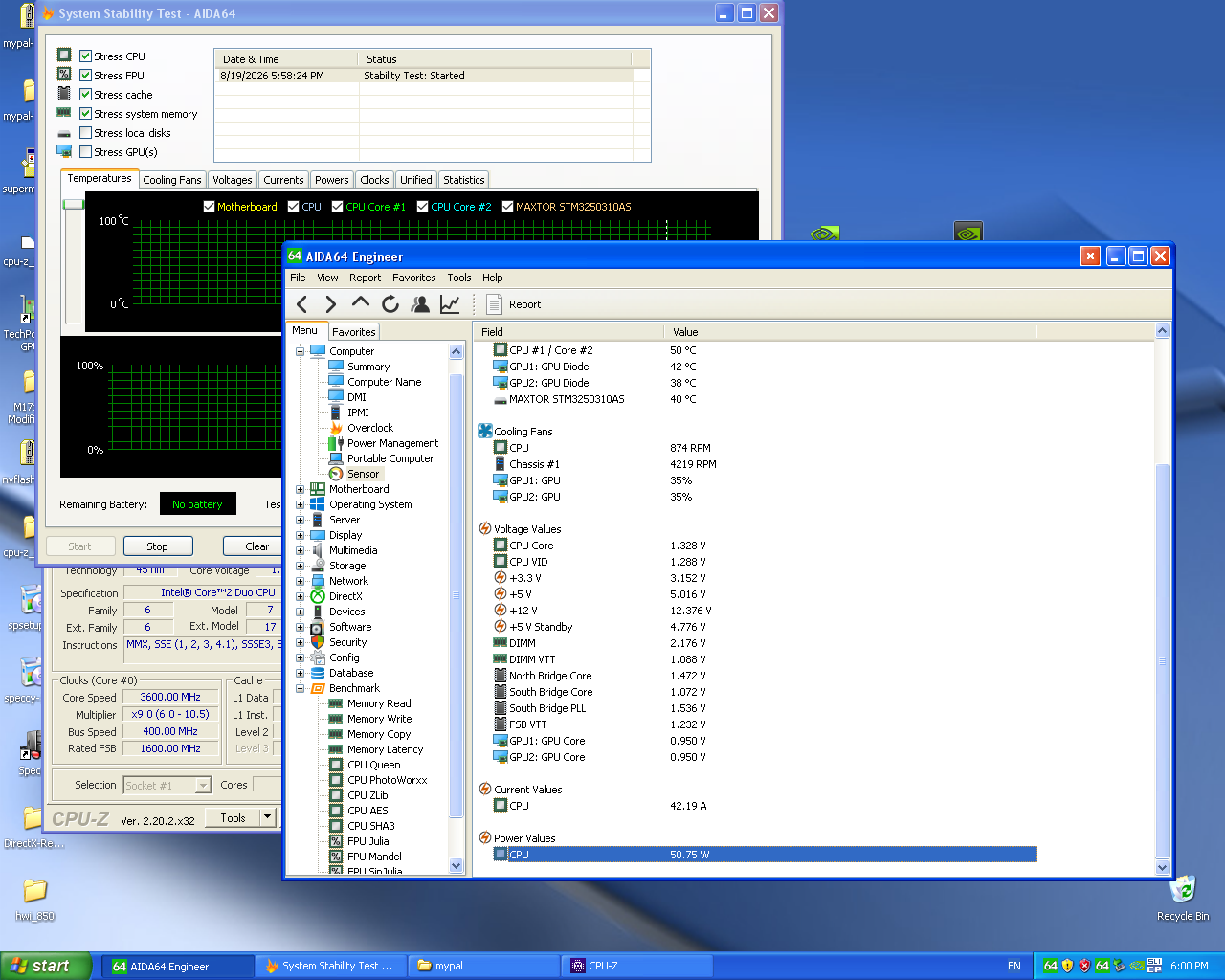Collapse the Computer tree node
This screenshot has width=1225, height=980.
point(300,351)
